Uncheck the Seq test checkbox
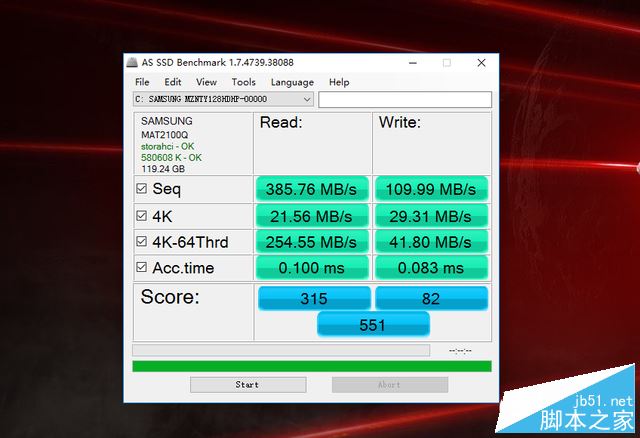This screenshot has width=640, height=438. [x=142, y=189]
